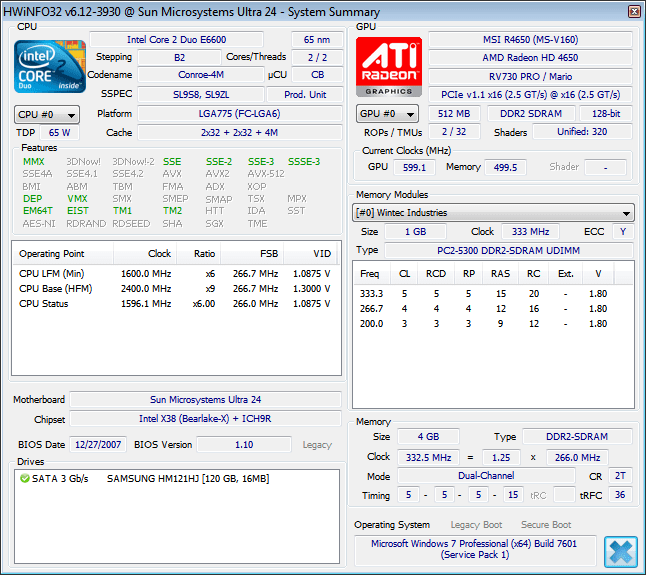The width and height of the screenshot is (646, 575).
Task: Click the MSI R4650 (MS-V160) field
Action: [x=530, y=40]
